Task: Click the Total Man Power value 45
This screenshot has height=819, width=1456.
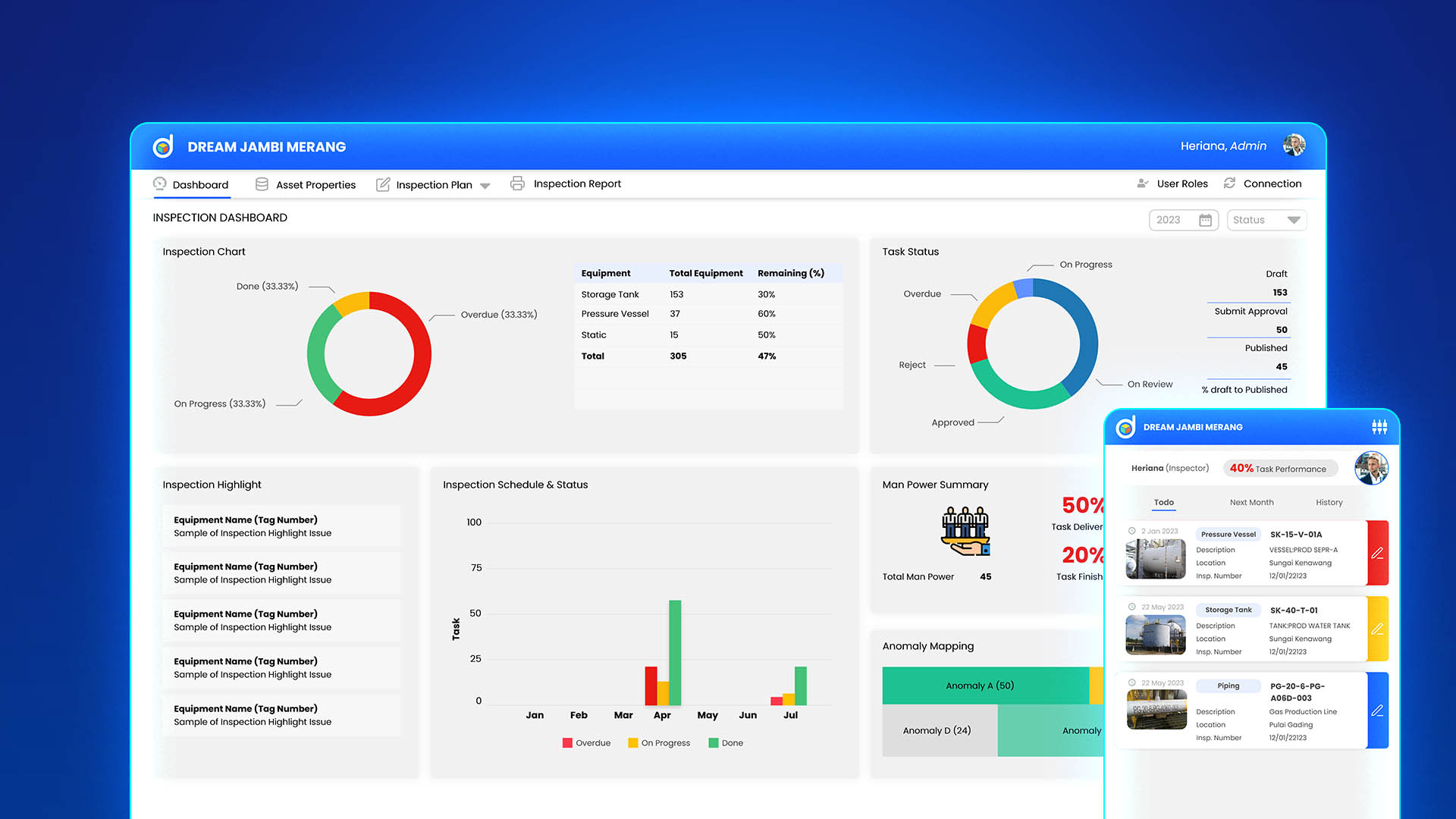Action: tap(985, 576)
